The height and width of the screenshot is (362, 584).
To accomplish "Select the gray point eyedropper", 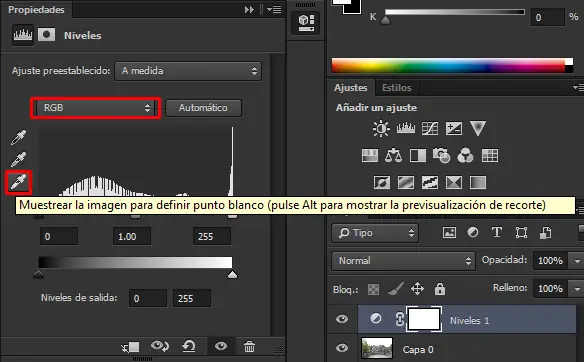I will (19, 159).
